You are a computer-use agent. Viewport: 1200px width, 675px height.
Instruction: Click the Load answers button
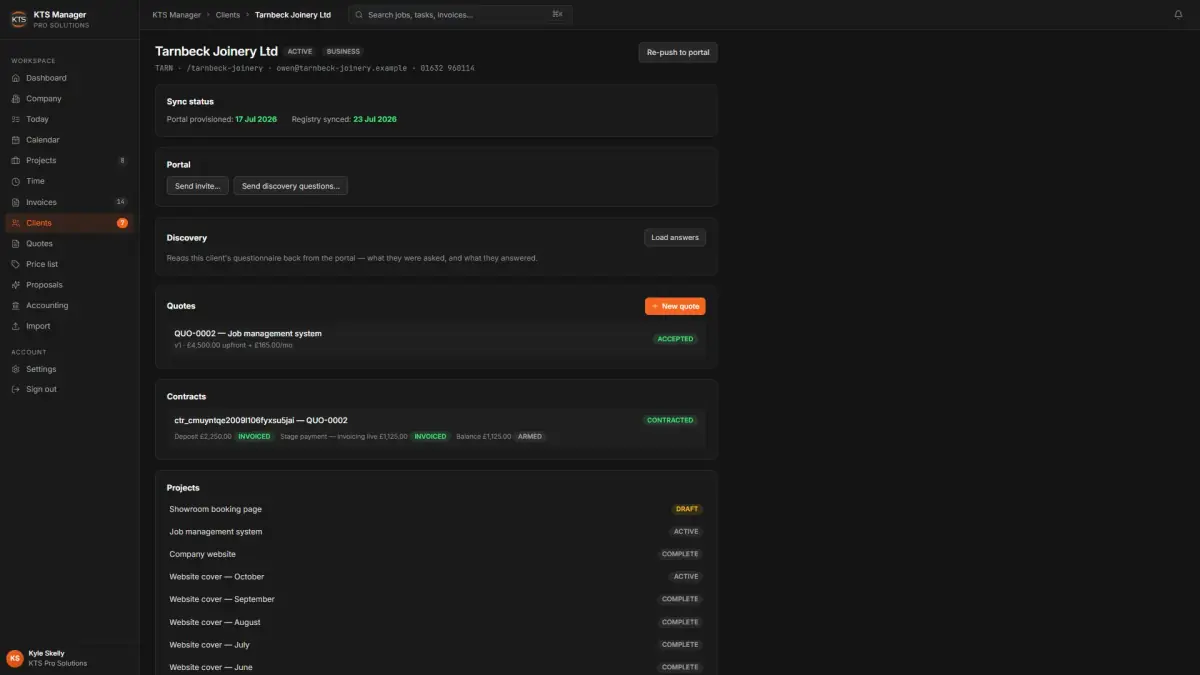click(675, 238)
